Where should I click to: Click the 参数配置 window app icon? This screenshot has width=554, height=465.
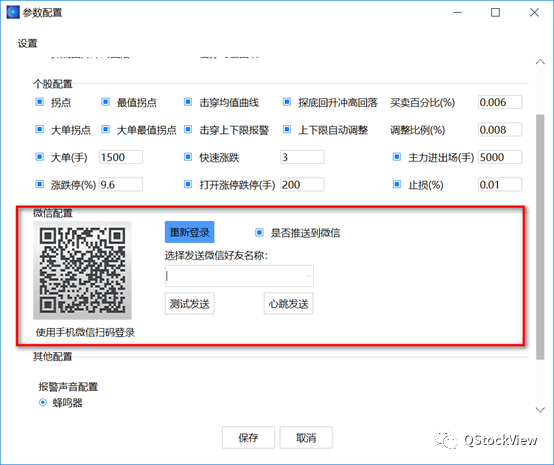coord(13,12)
